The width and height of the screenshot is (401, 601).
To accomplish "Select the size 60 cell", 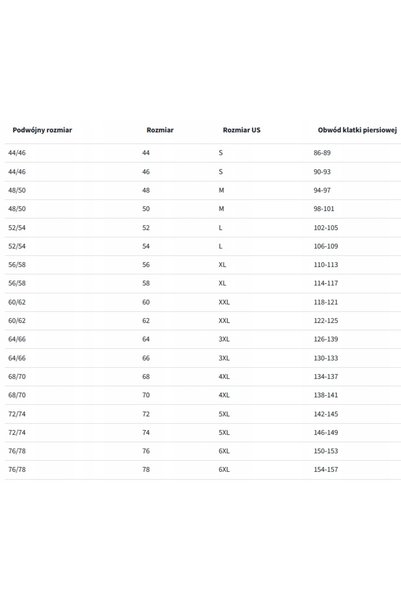I will pyautogui.click(x=146, y=302).
